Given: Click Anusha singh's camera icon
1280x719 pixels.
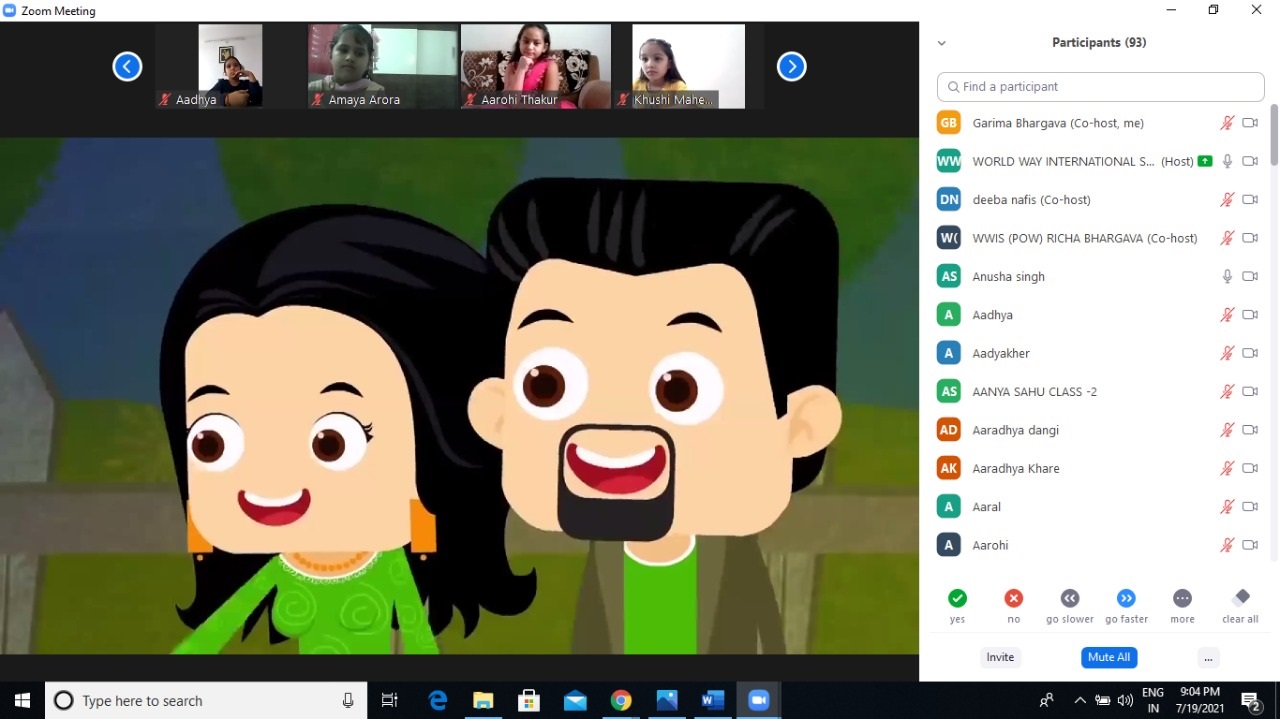Looking at the screenshot, I should pos(1250,276).
